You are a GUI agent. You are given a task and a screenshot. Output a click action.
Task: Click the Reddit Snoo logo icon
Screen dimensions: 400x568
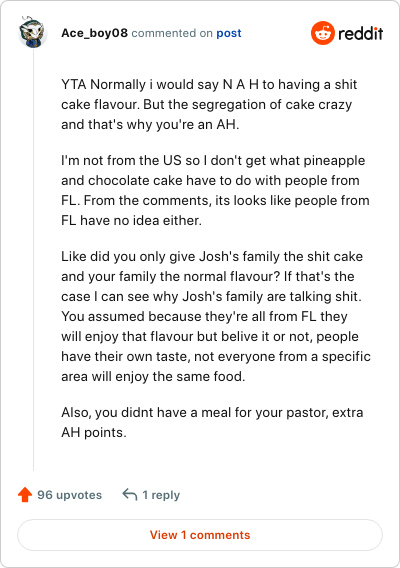[322, 33]
